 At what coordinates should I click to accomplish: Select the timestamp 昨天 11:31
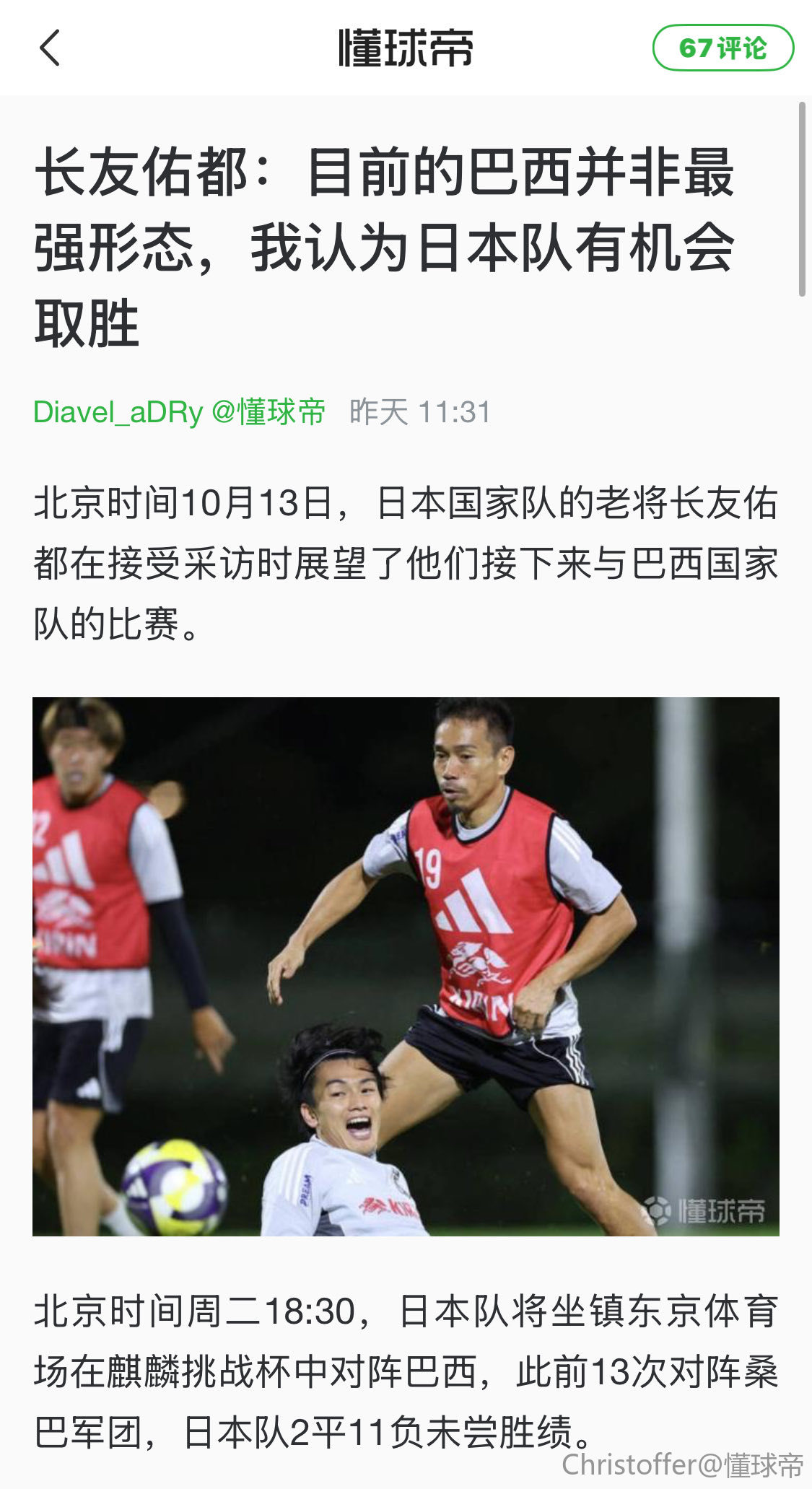(419, 412)
